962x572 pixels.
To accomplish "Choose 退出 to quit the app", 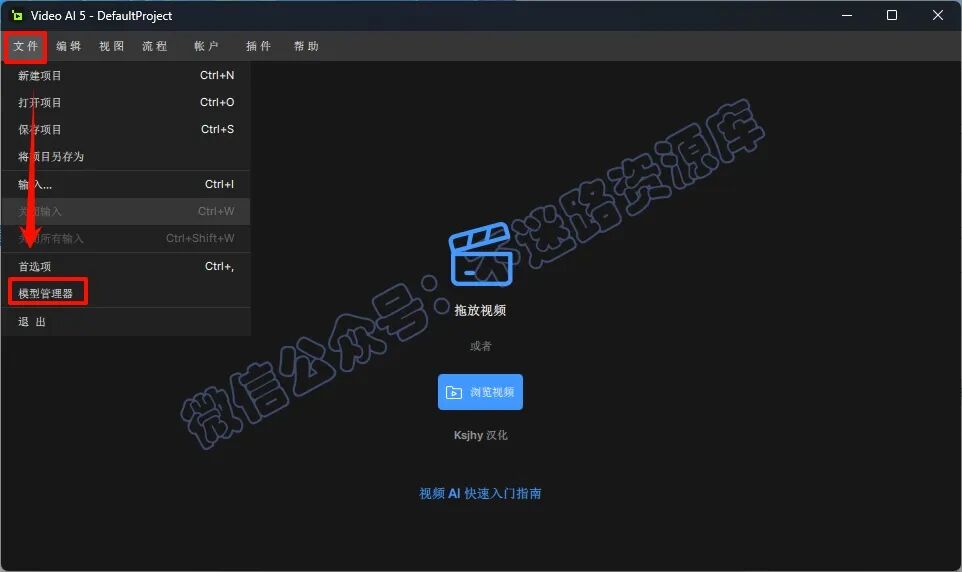I will pyautogui.click(x=126, y=322).
